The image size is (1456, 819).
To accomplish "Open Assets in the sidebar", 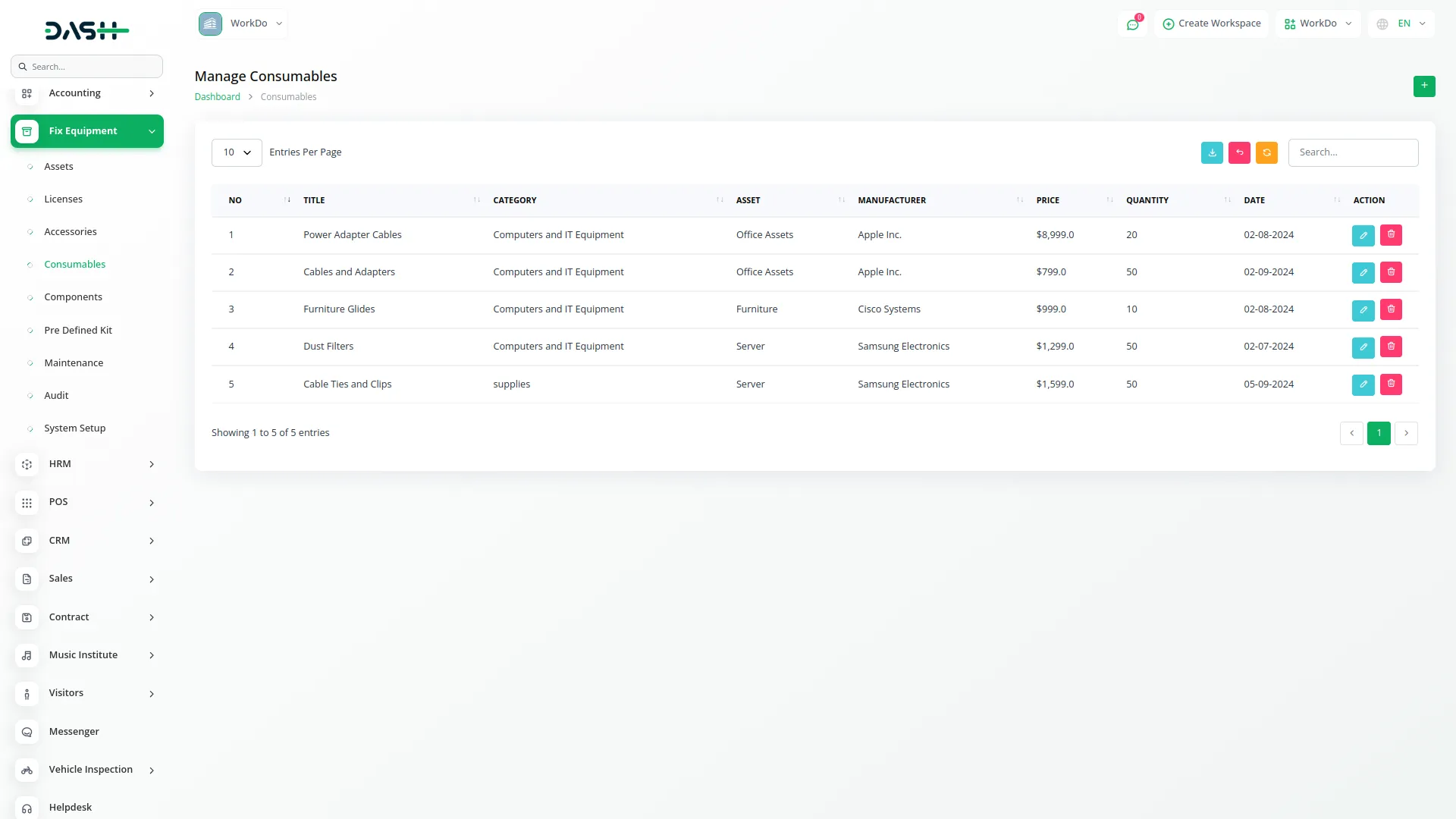I will point(58,167).
